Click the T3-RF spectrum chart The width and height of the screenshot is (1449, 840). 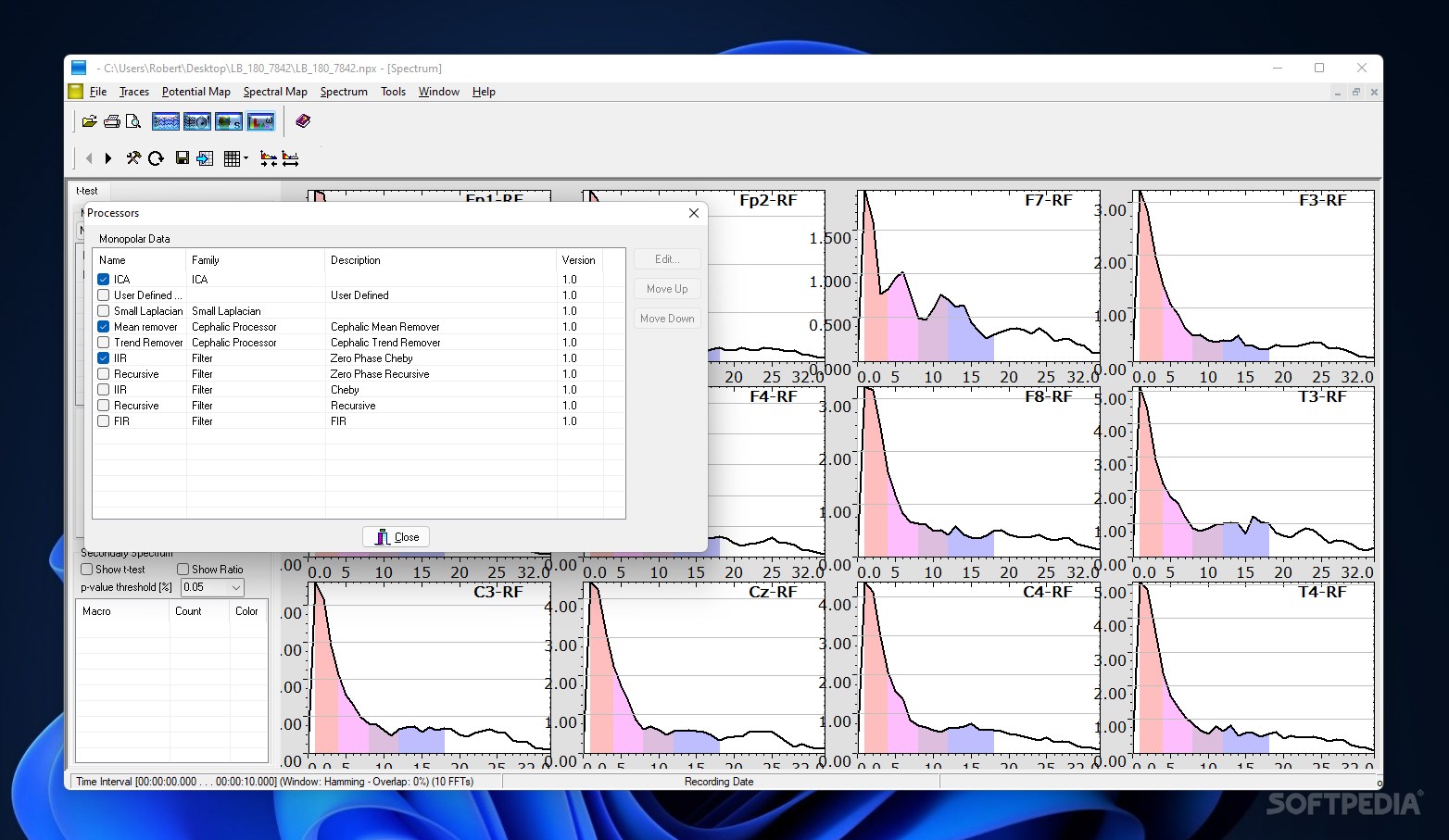(x=1254, y=472)
